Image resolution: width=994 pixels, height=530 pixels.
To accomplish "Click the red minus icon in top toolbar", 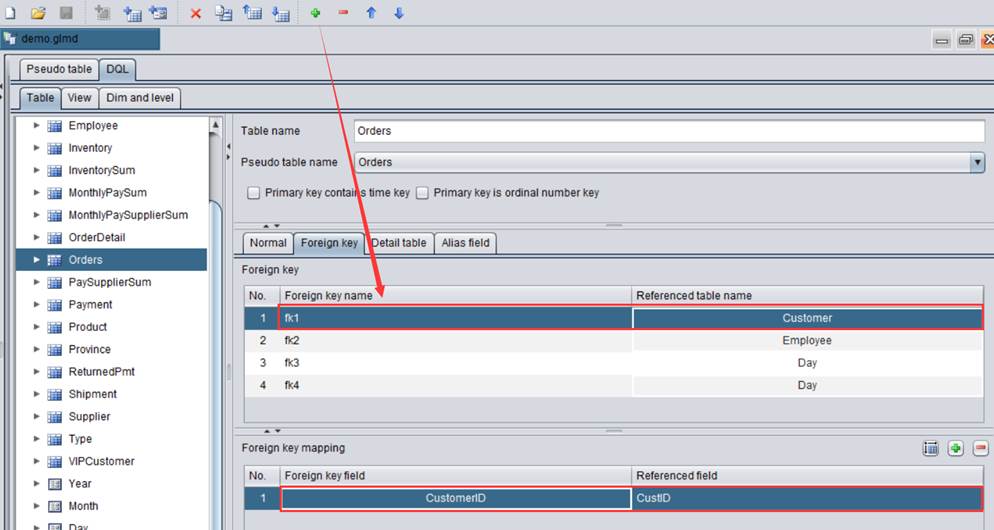I will 343,13.
